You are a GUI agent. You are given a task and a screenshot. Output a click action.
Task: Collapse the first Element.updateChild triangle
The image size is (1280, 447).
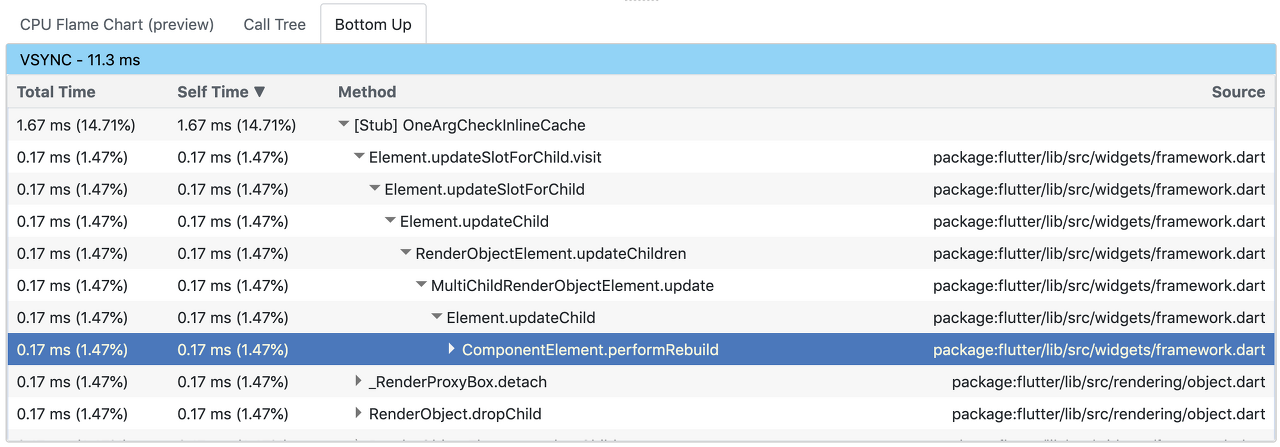pos(391,222)
